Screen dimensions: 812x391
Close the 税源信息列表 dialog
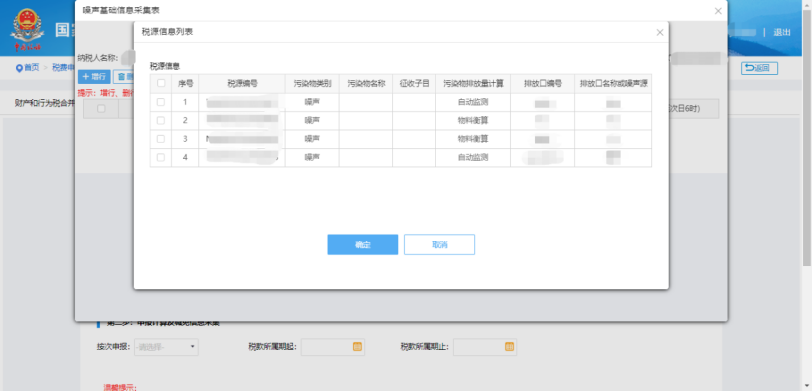[659, 33]
